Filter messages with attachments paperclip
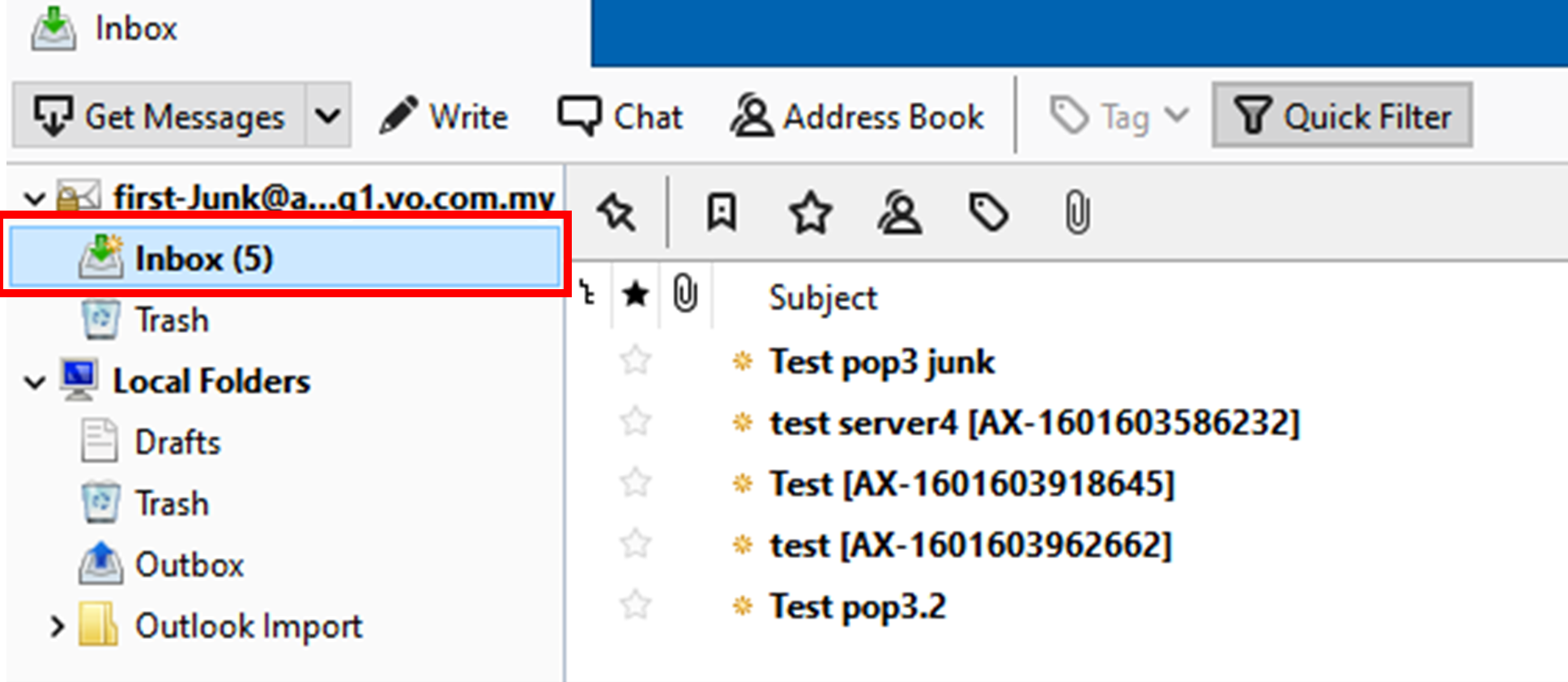 [1076, 213]
